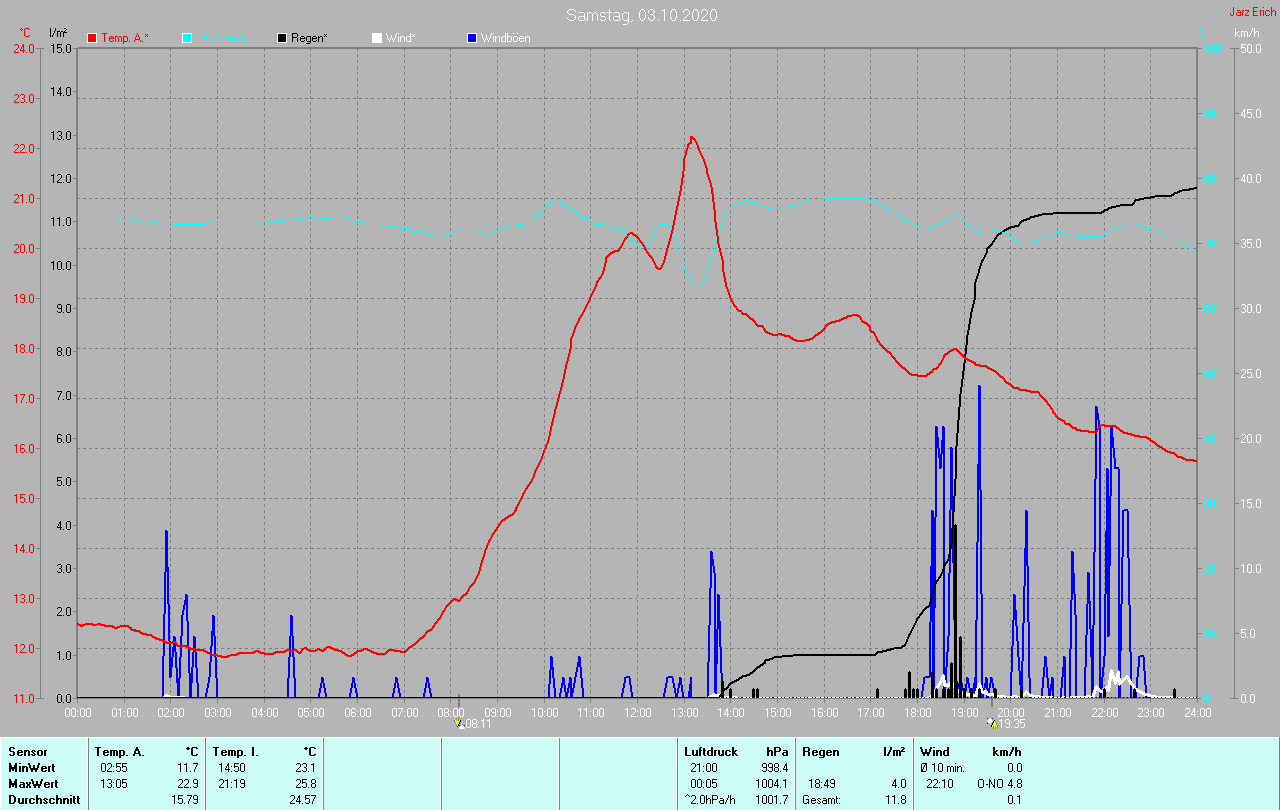This screenshot has width=1280, height=810.
Task: Click the blue Windböen legend swatch
Action: click(x=472, y=38)
